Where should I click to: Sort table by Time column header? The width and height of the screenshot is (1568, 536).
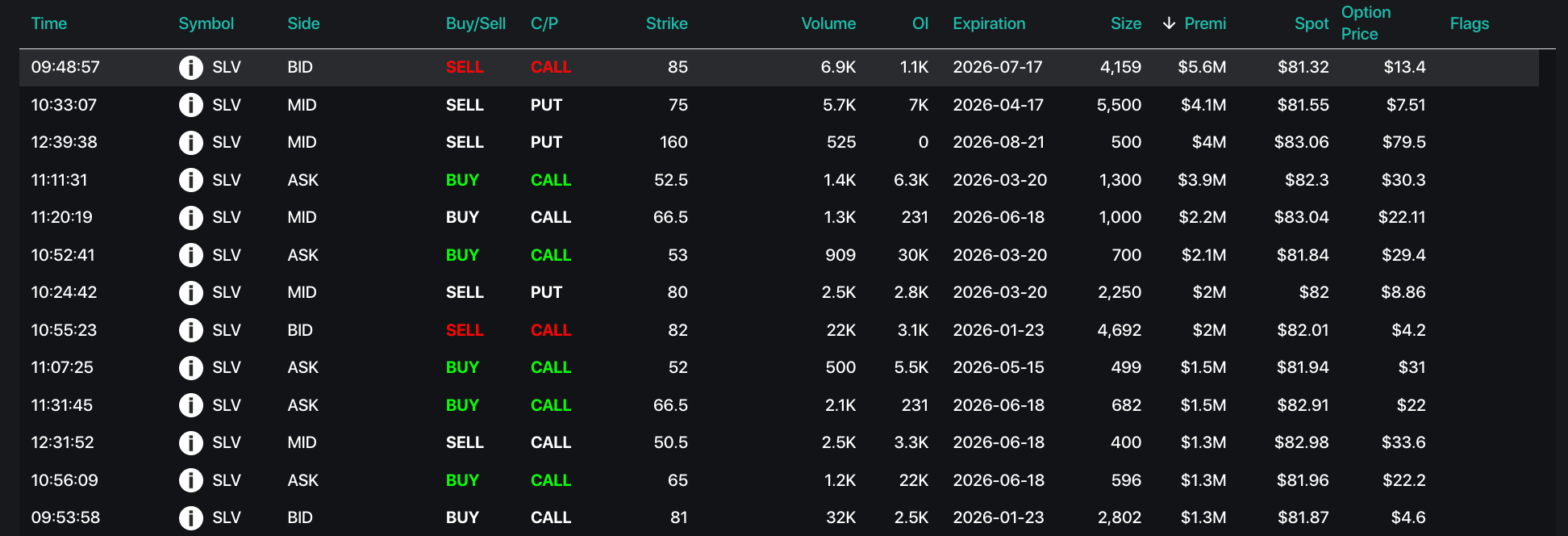click(48, 24)
